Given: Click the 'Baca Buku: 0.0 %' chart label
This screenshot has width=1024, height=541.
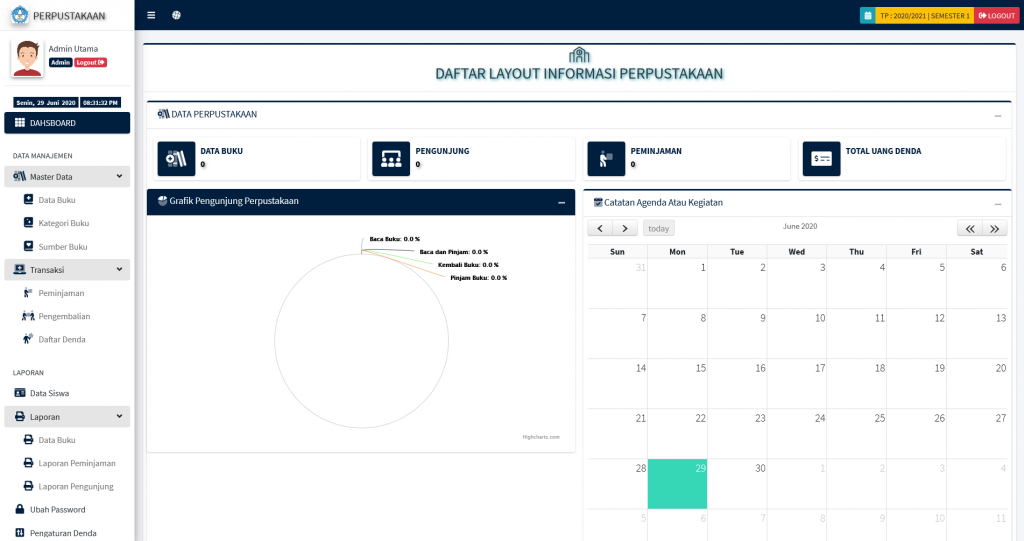Looking at the screenshot, I should (394, 239).
